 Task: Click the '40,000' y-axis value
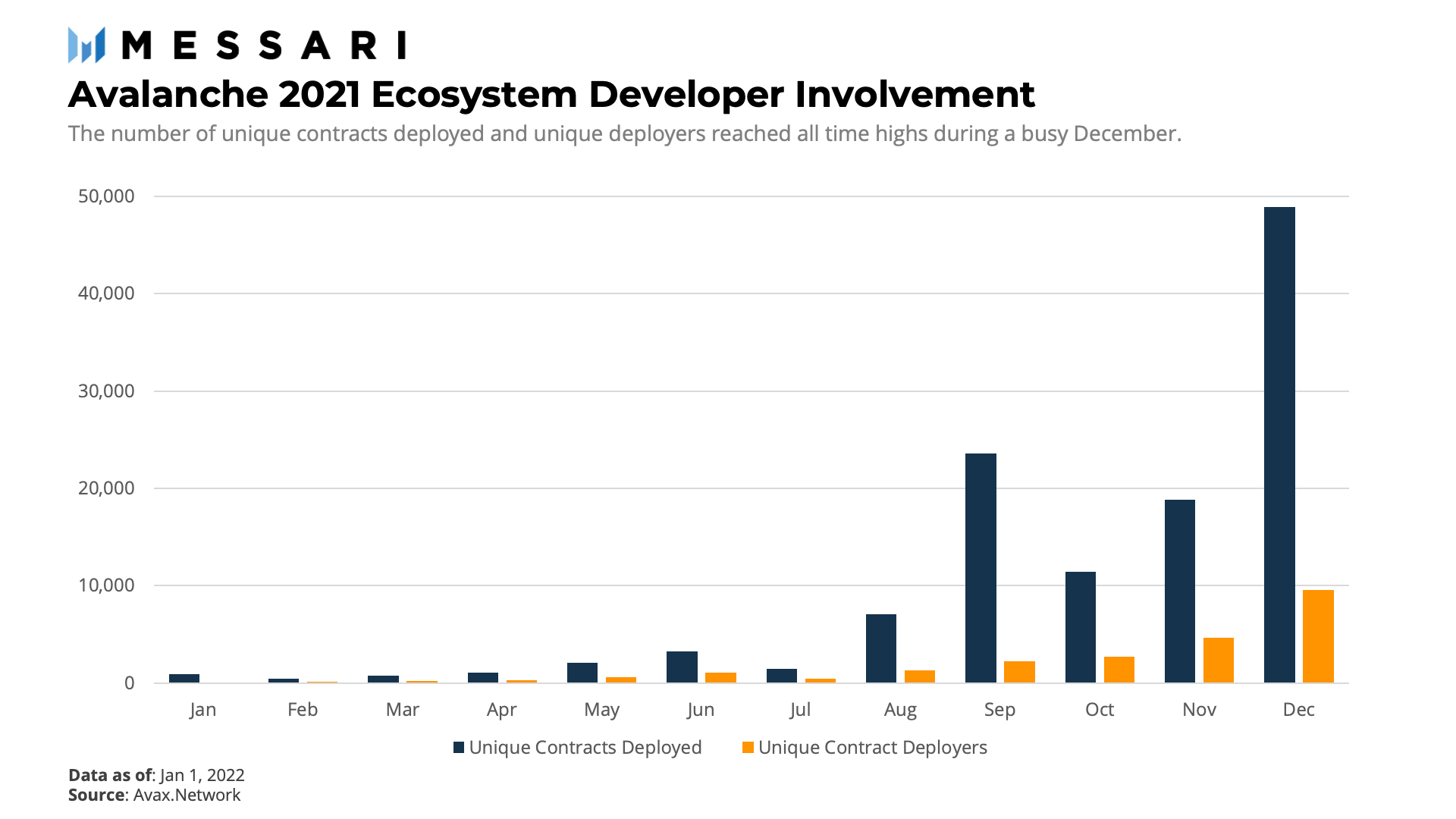click(x=106, y=293)
